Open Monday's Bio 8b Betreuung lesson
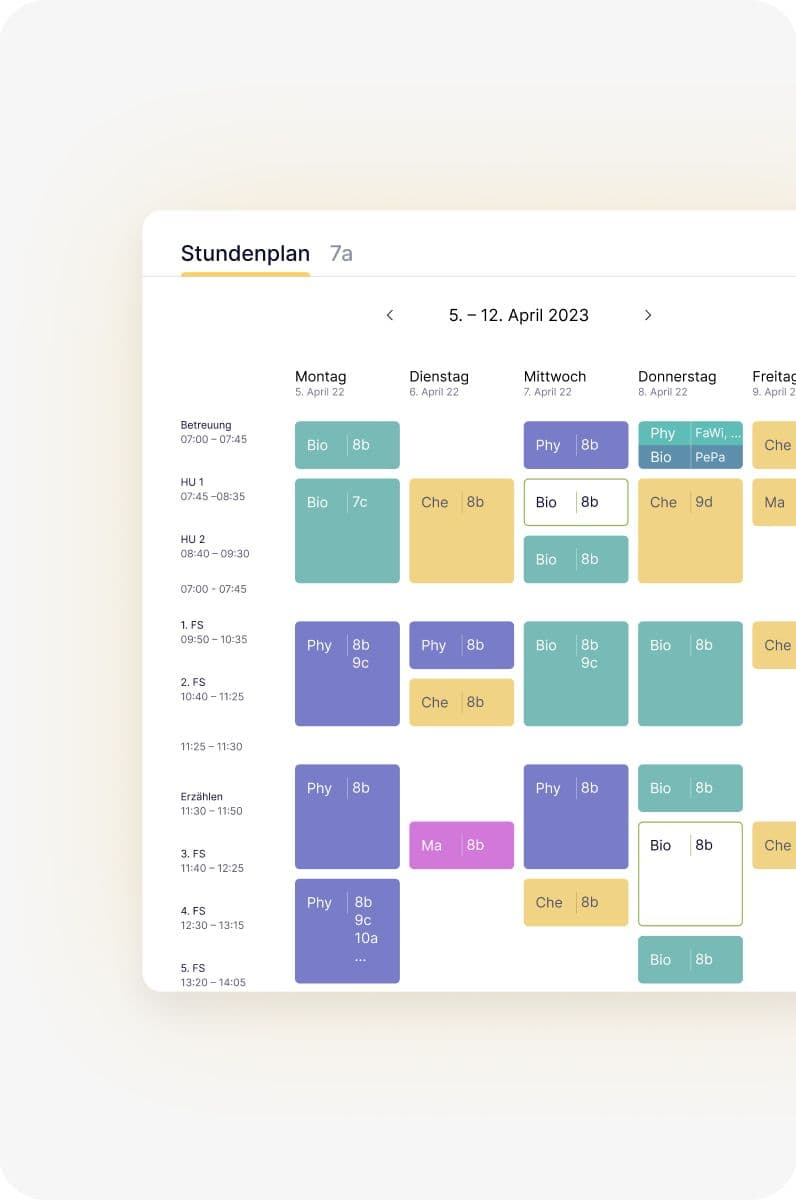The height and width of the screenshot is (1200, 796). point(347,444)
